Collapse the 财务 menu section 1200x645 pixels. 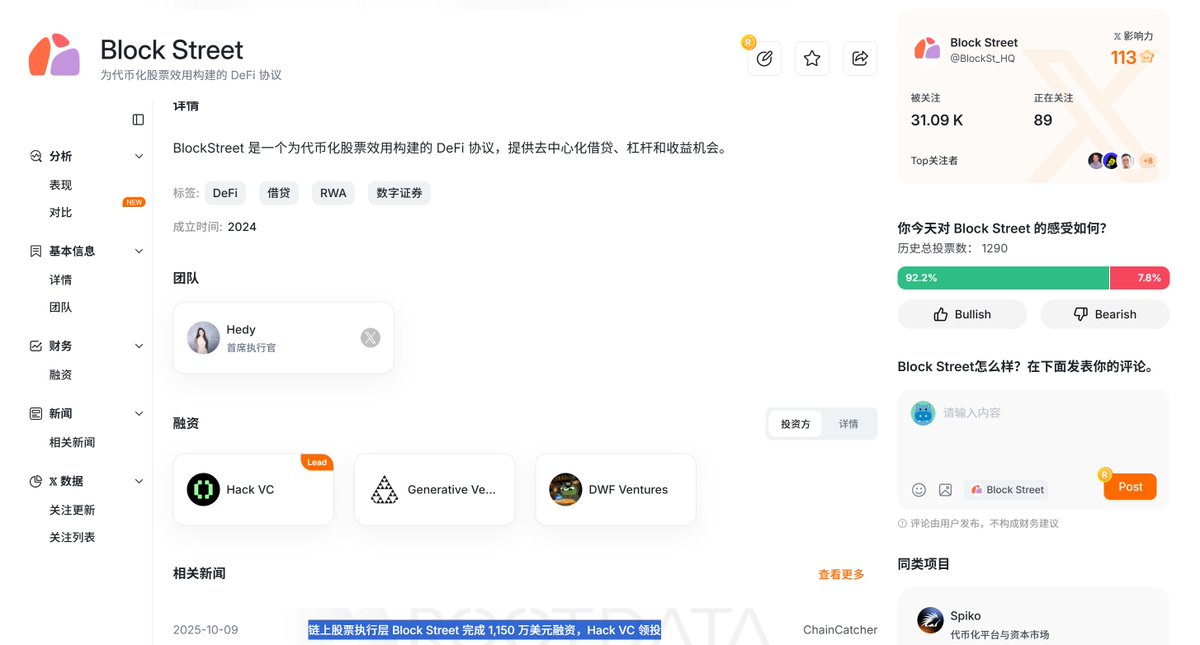click(139, 346)
